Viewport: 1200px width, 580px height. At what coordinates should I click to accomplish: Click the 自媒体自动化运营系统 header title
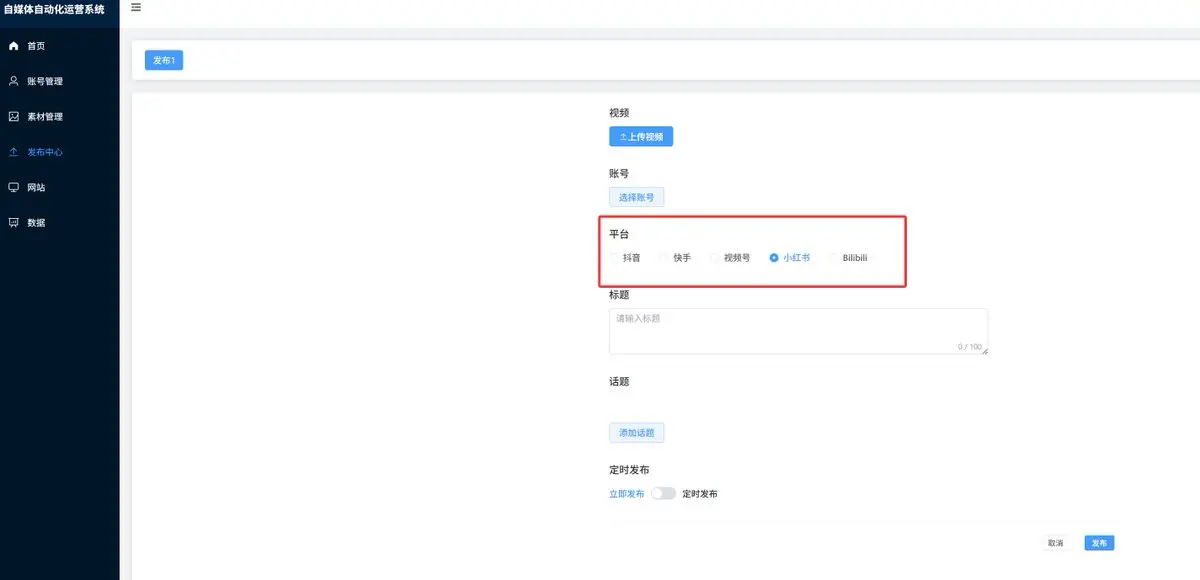coord(54,9)
